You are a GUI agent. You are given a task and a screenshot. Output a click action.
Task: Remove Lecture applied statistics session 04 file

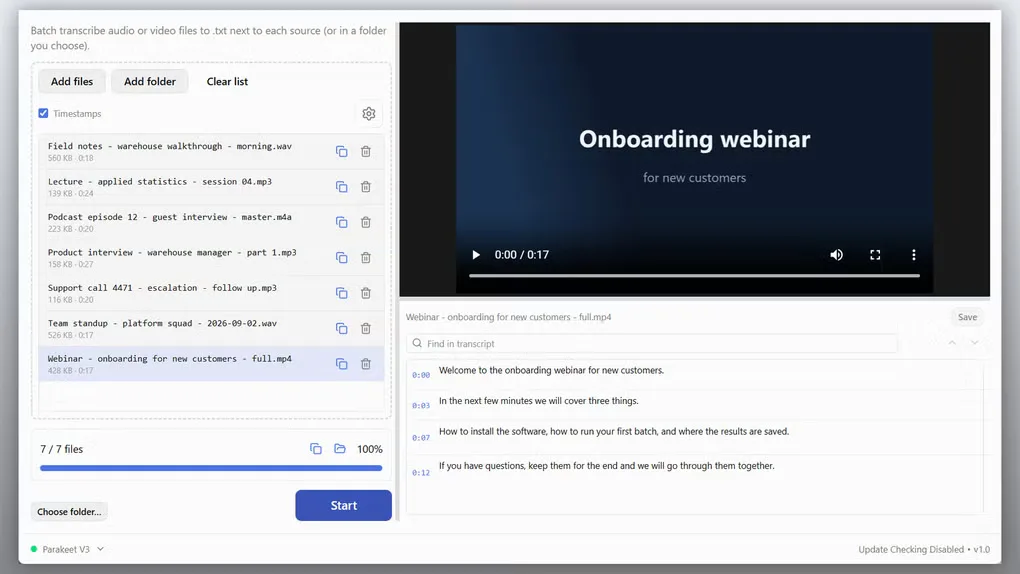(366, 187)
